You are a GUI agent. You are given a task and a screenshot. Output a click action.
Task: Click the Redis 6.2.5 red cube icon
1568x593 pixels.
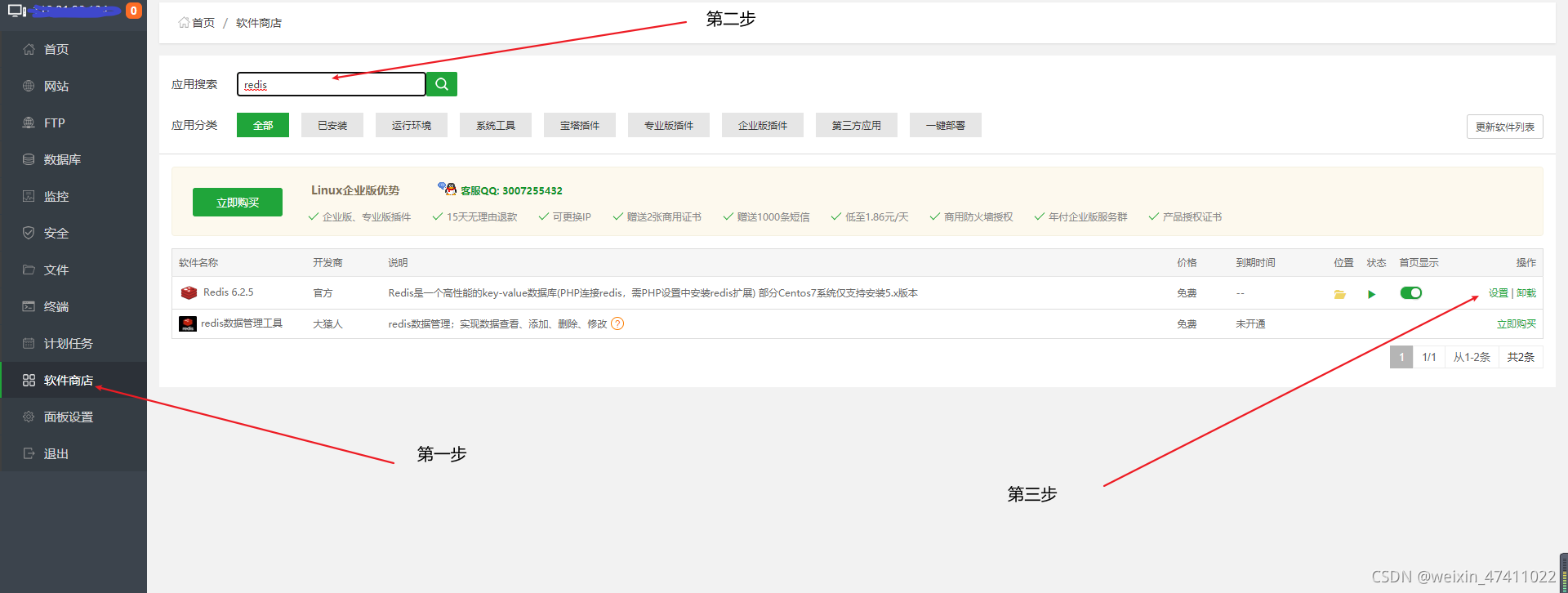pyautogui.click(x=189, y=292)
